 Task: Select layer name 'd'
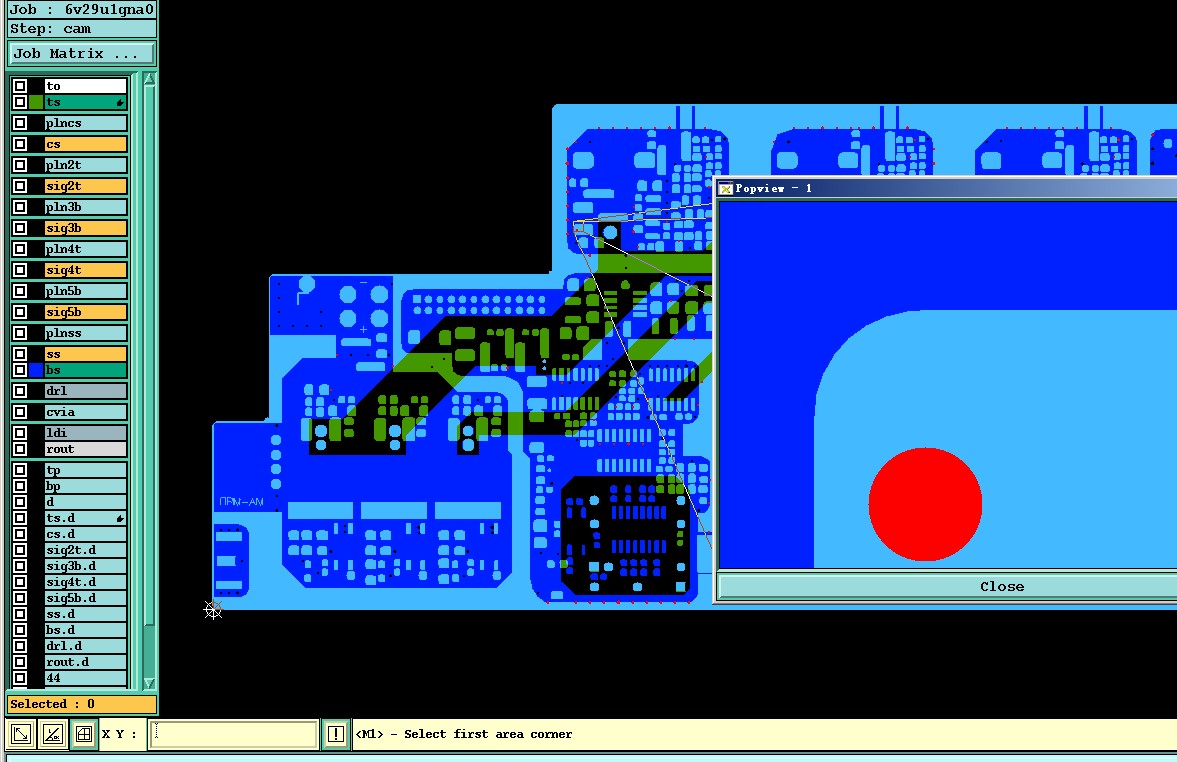(x=86, y=502)
